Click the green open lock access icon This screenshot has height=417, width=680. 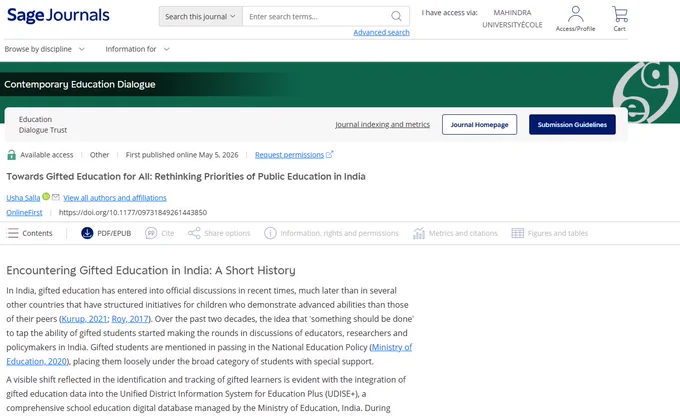(x=12, y=155)
